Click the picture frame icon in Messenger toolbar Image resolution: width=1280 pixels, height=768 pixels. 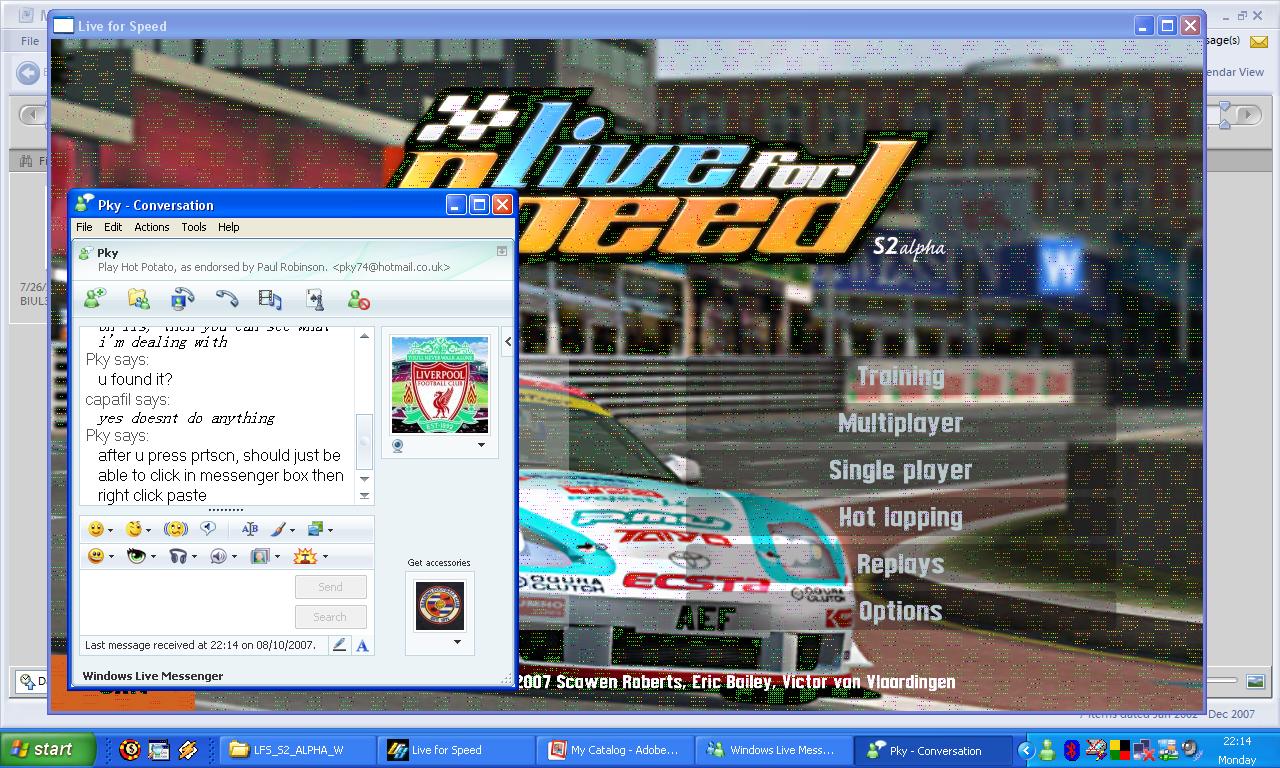(260, 556)
